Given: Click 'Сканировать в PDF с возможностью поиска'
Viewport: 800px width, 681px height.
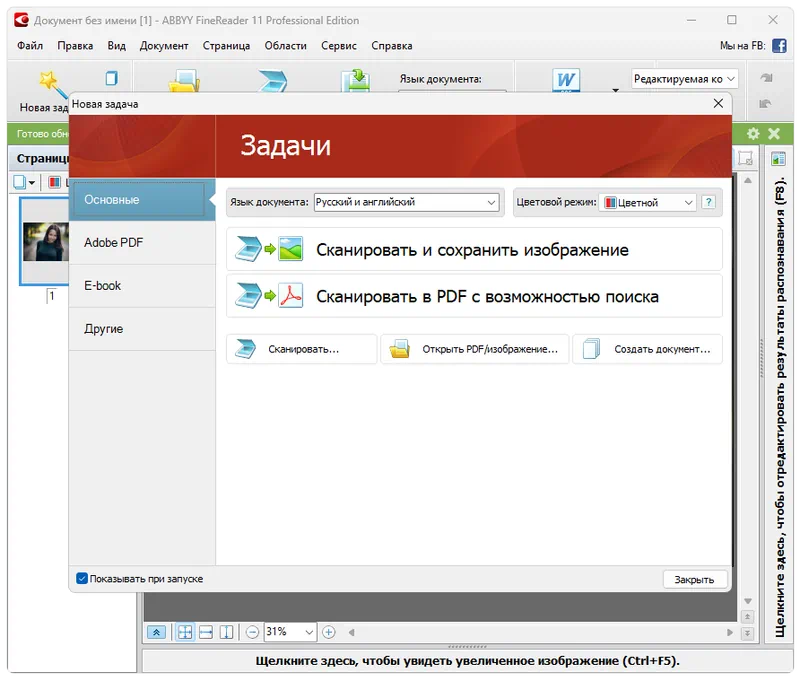Looking at the screenshot, I should pyautogui.click(x=474, y=296).
